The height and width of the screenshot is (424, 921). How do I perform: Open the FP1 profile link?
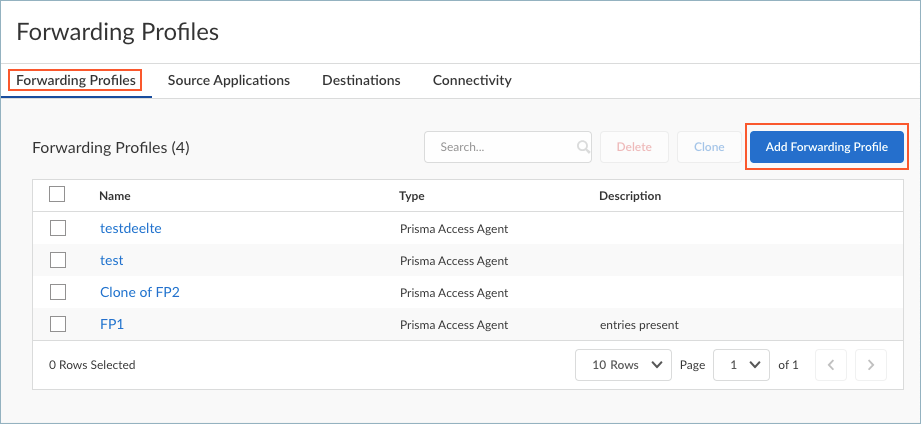[x=112, y=324]
